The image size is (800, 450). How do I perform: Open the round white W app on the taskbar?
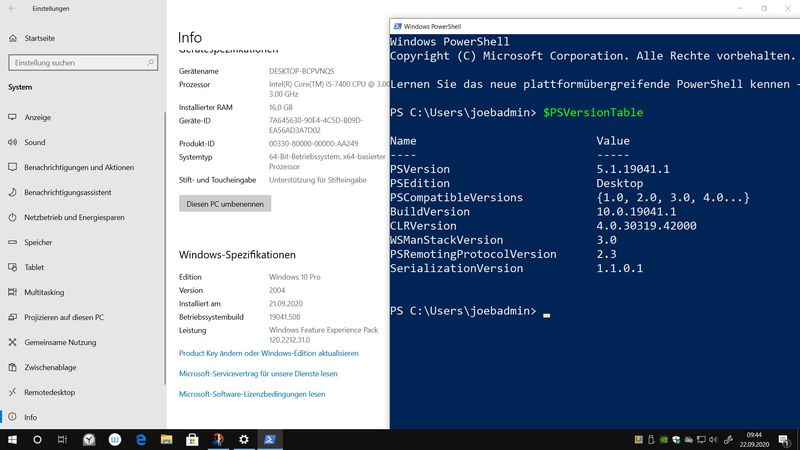[115, 439]
